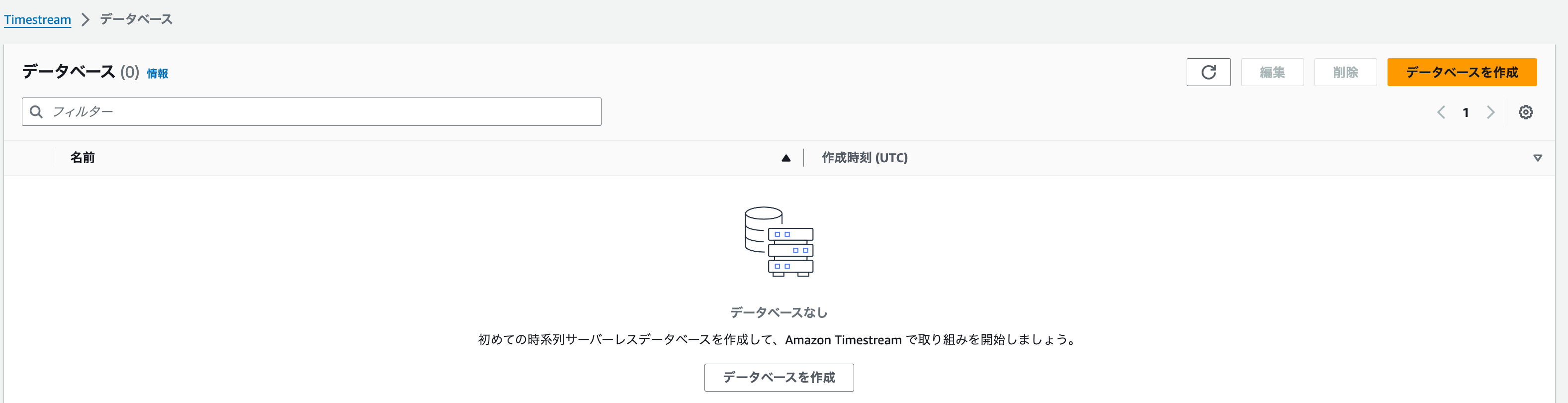
Task: Click the 作成時刻 (UTC) column header
Action: (865, 158)
